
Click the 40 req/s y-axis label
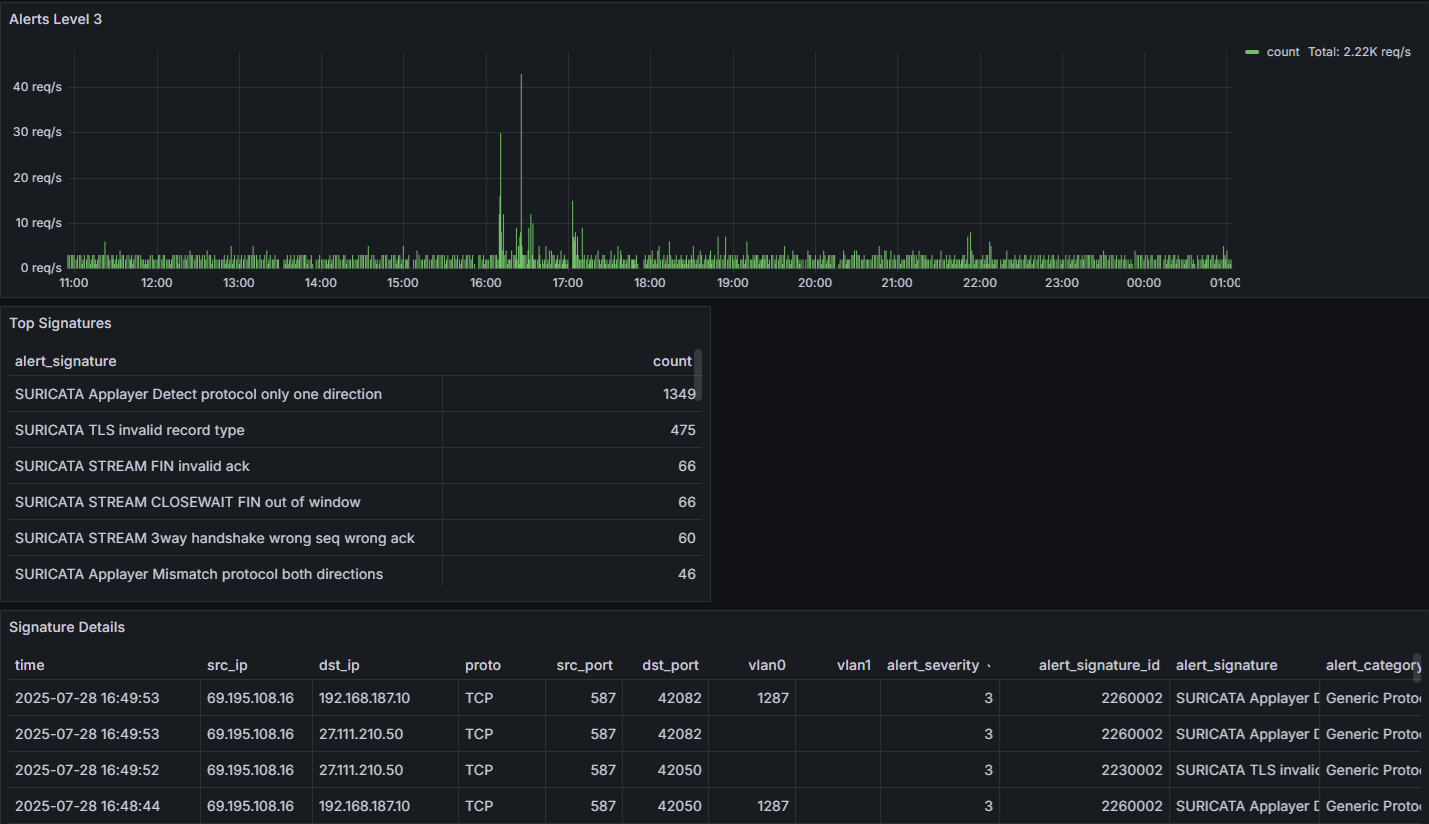pos(37,87)
